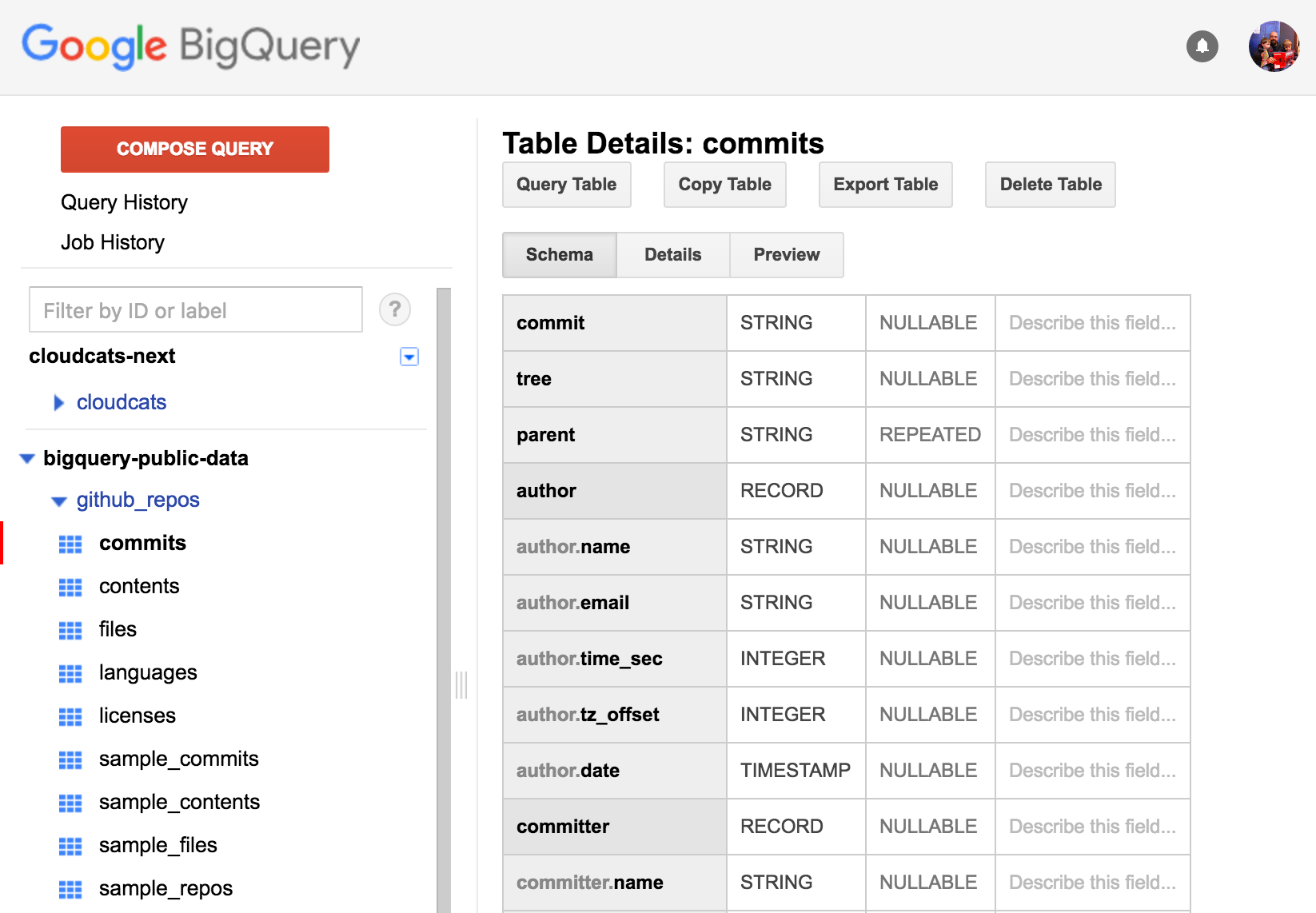Select the commits table in the tree
The image size is (1316, 913).
(x=142, y=543)
